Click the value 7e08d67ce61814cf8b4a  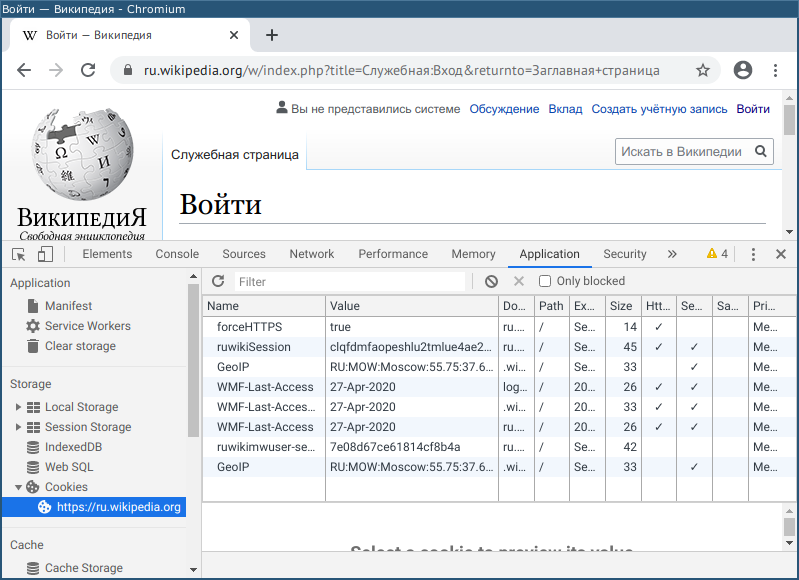click(x=395, y=447)
